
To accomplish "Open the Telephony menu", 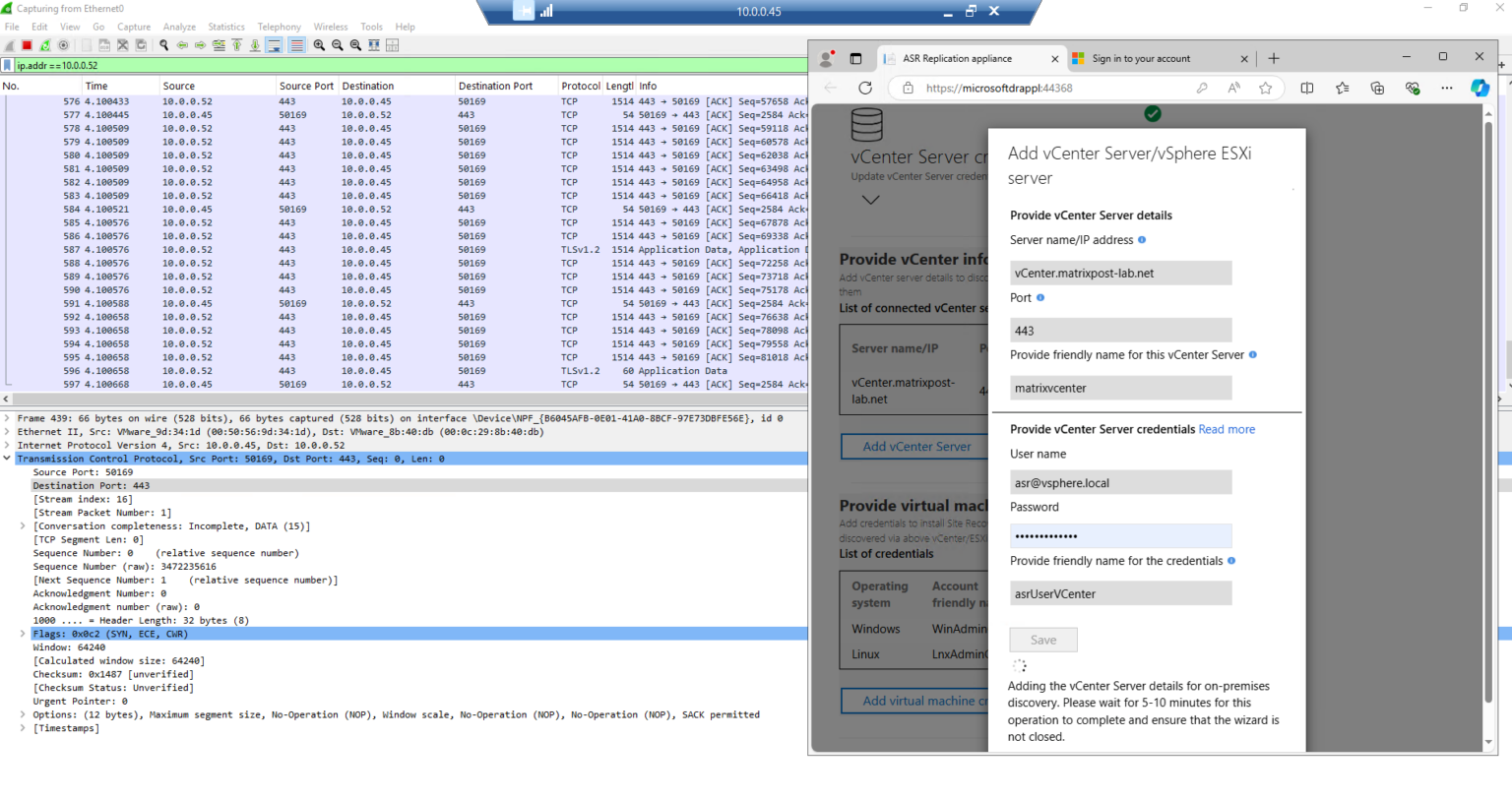I will coord(279,27).
